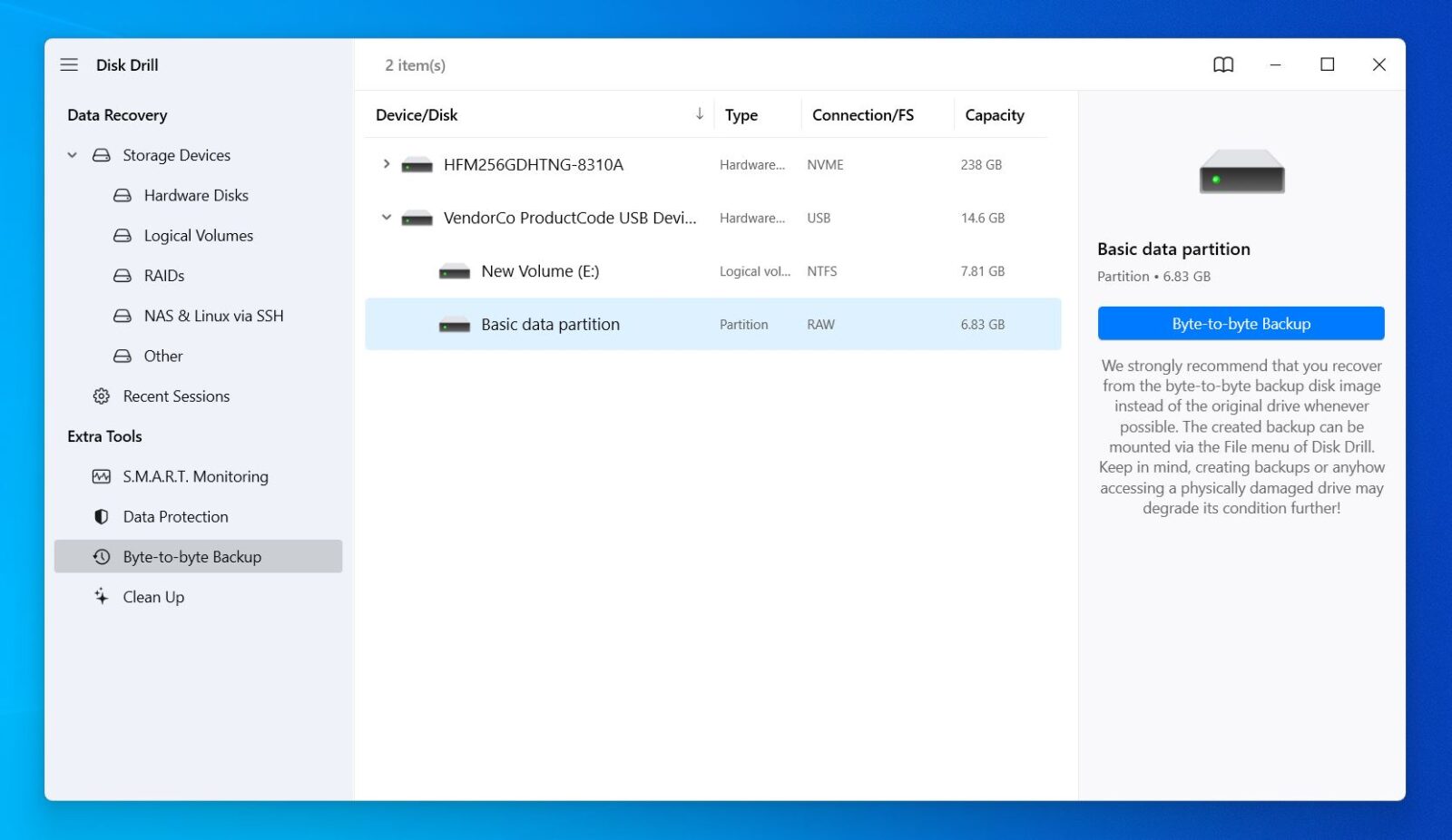Select the New Volume (E:) row
1452x840 pixels.
click(541, 270)
